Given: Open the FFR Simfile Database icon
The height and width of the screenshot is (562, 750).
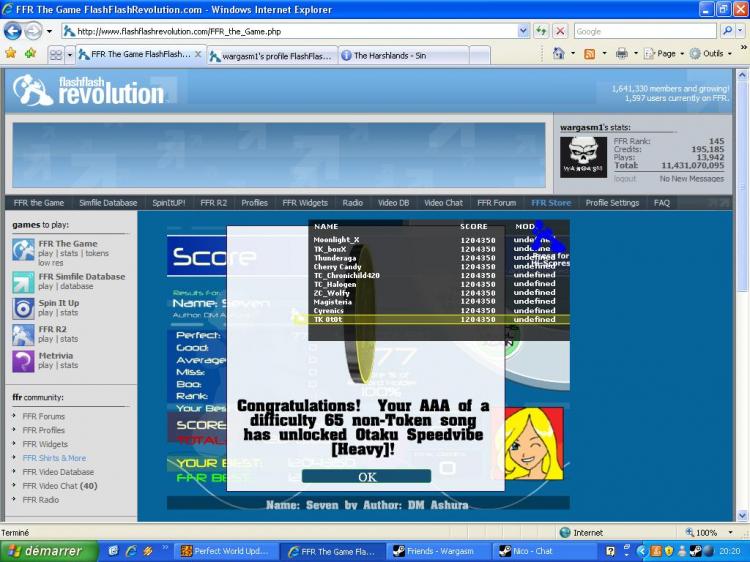Looking at the screenshot, I should click(x=23, y=282).
